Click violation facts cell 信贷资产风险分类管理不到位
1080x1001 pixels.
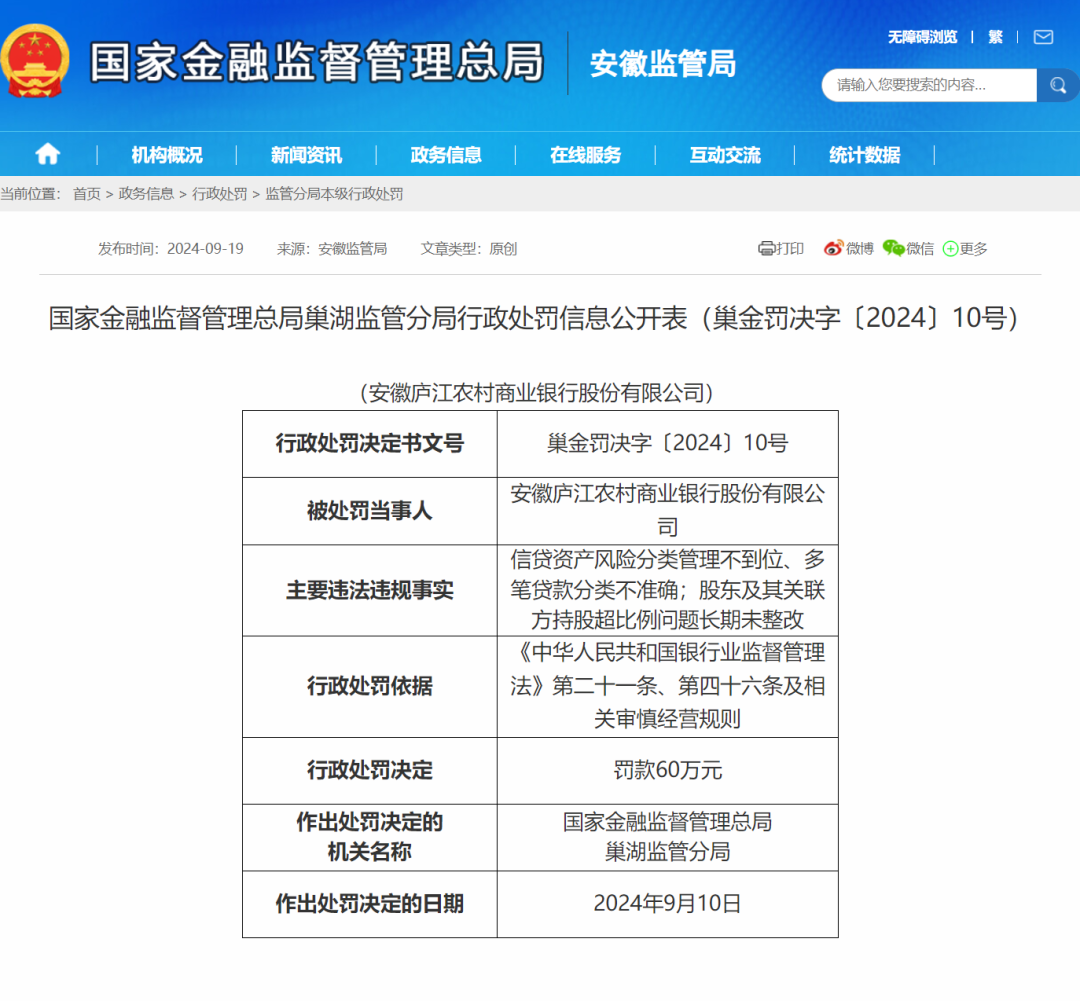[x=667, y=590]
